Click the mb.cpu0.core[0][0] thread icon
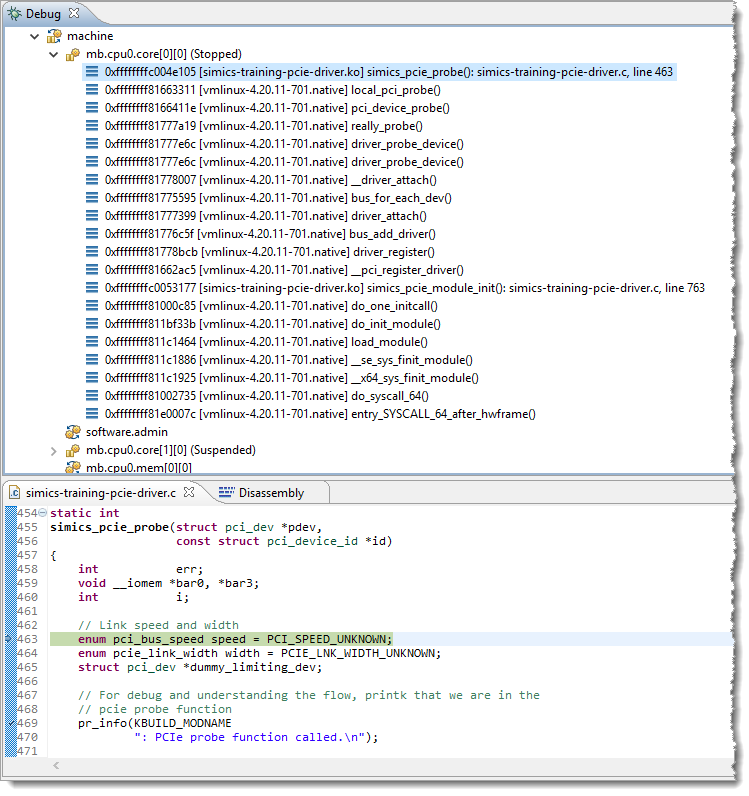 pyautogui.click(x=73, y=54)
